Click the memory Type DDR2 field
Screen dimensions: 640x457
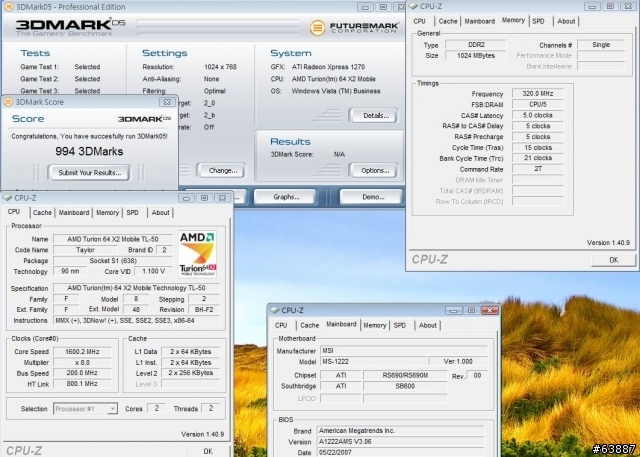(476, 45)
